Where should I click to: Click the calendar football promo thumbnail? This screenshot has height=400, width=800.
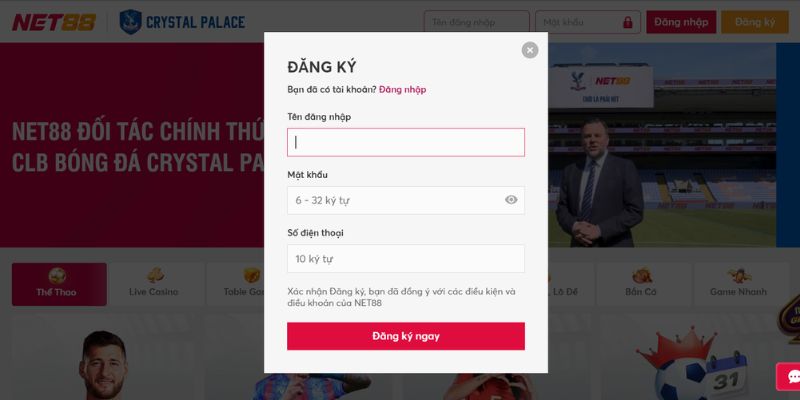[x=694, y=360]
